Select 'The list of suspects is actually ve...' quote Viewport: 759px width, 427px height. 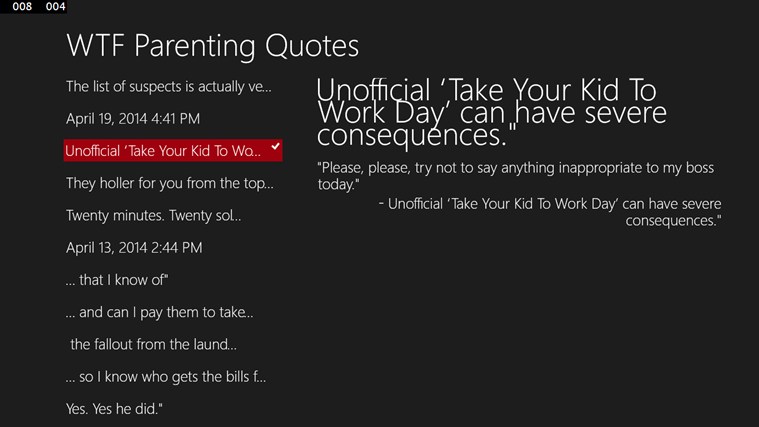pos(168,86)
